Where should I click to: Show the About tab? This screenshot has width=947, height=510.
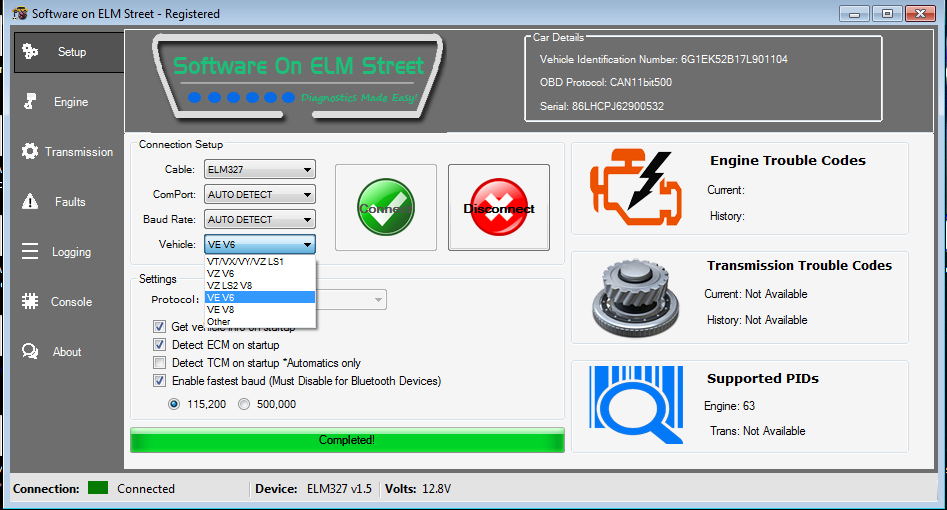click(x=69, y=352)
